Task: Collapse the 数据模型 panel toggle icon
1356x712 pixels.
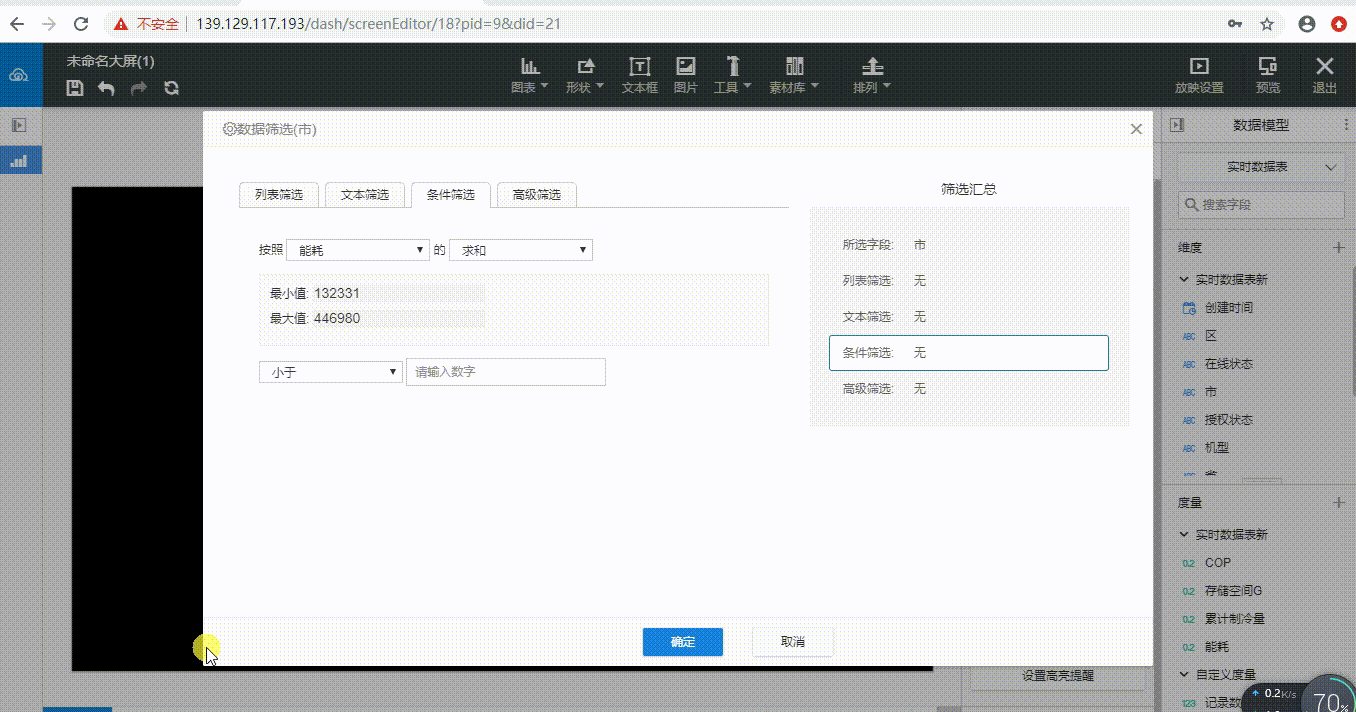Action: [1177, 126]
